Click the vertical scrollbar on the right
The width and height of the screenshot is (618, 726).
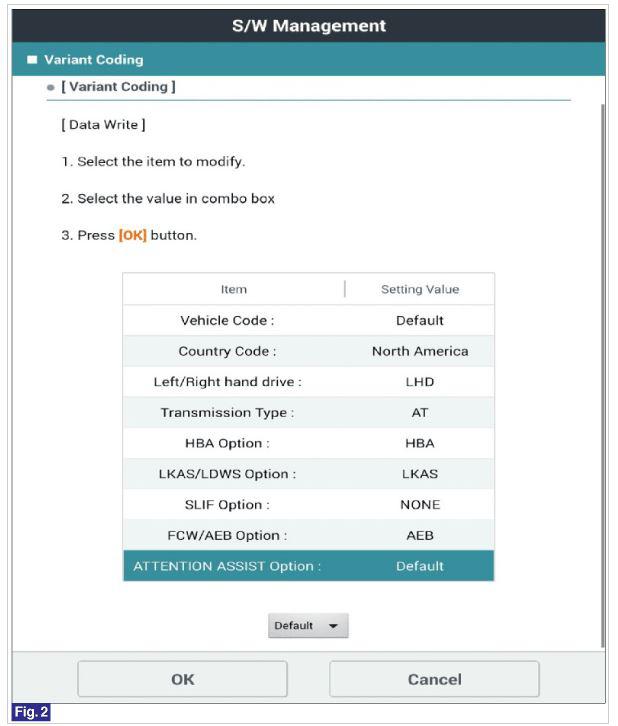[601, 370]
